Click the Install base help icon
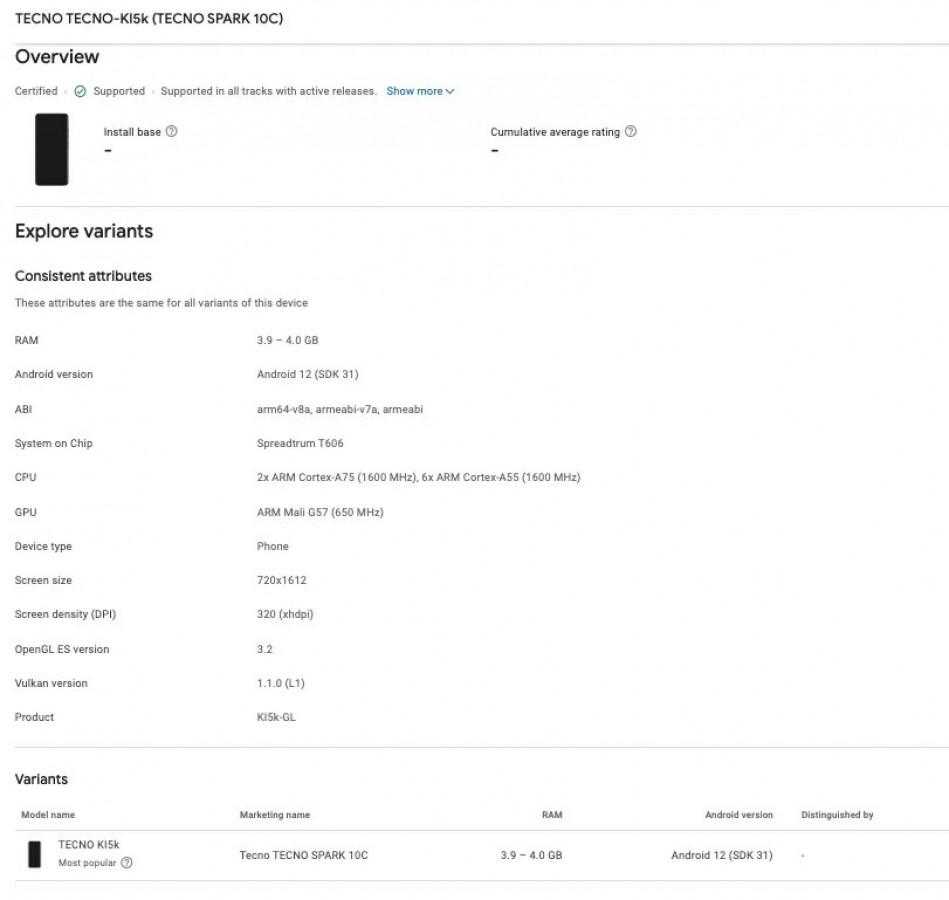 pyautogui.click(x=171, y=131)
